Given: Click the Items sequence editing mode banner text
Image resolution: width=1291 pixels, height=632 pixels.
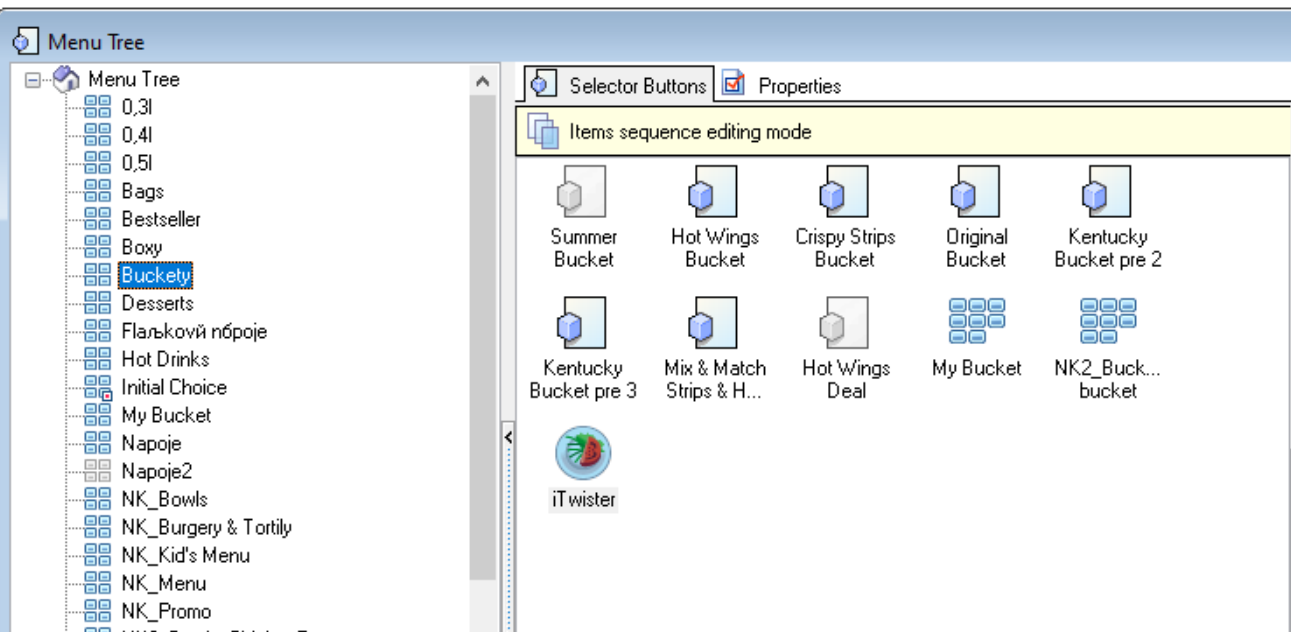Looking at the screenshot, I should click(690, 132).
